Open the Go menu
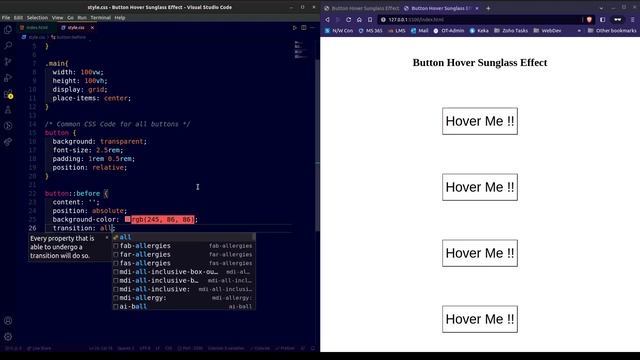 tap(70, 18)
